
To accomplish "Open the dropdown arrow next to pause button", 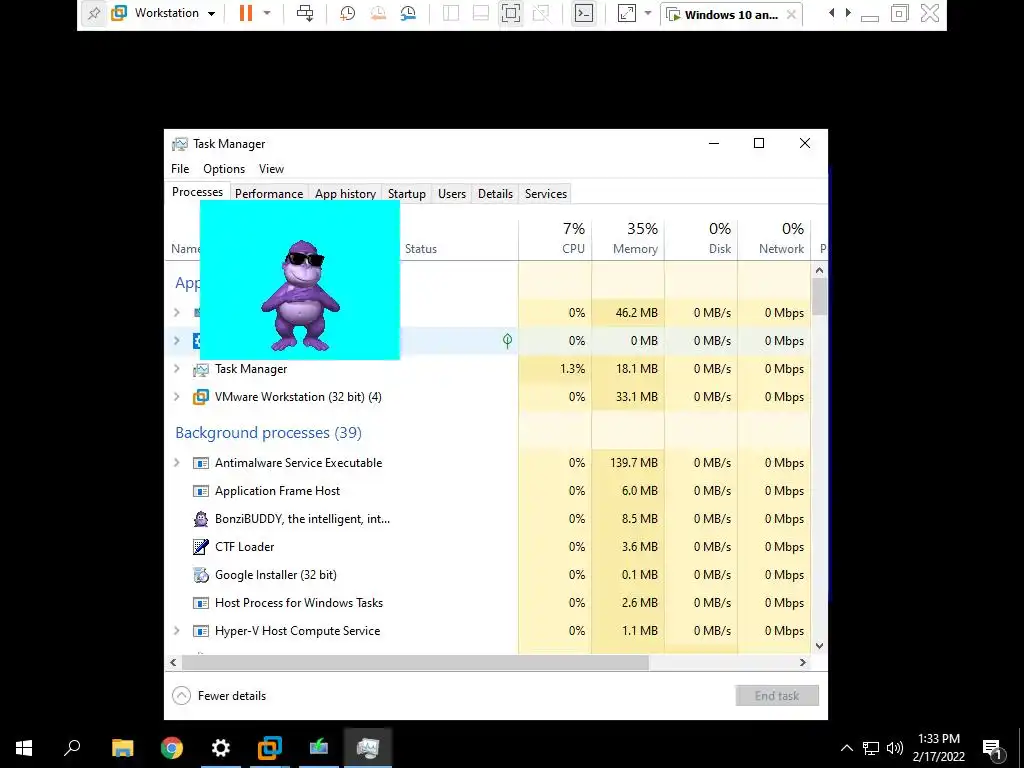I will click(x=266, y=13).
